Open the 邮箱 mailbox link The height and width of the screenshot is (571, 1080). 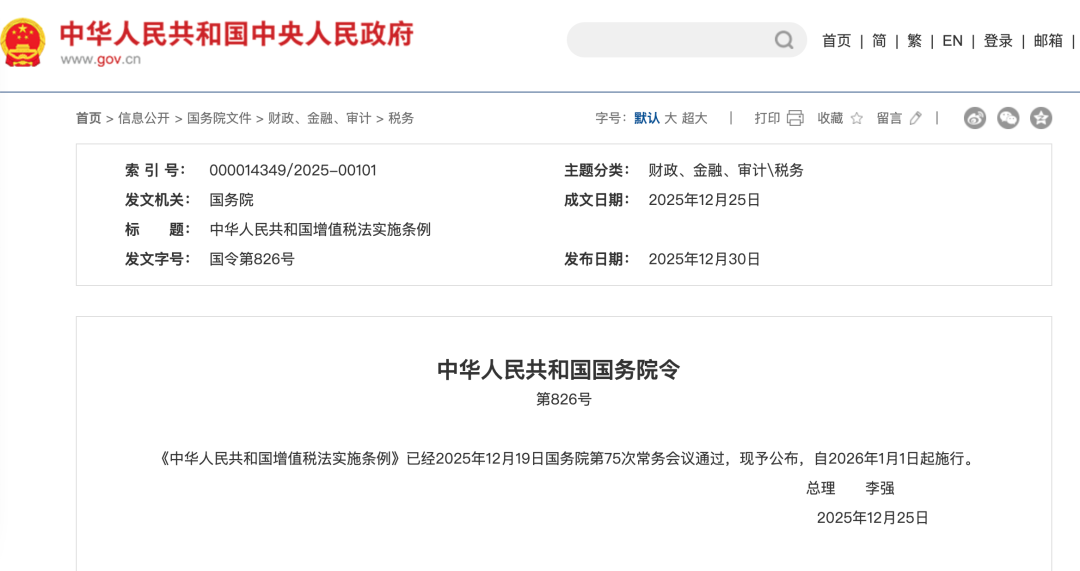coord(1048,41)
